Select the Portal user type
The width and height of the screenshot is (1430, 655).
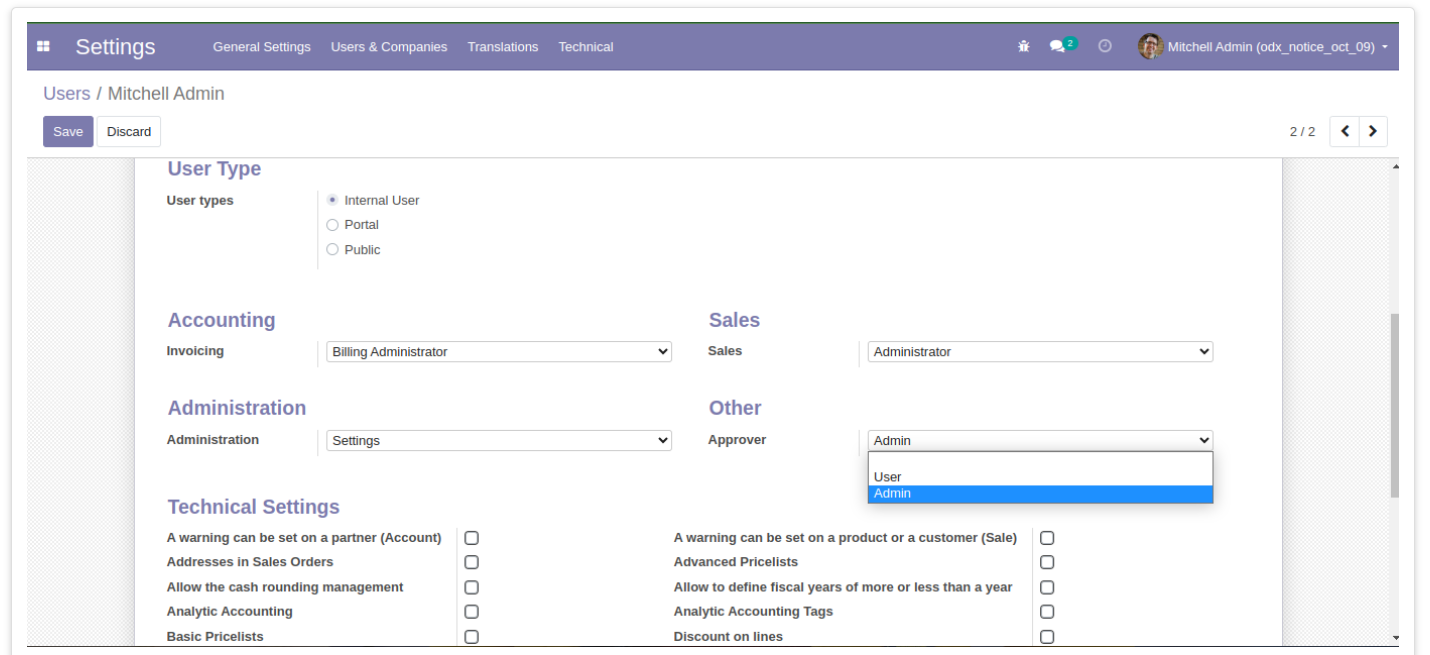(x=333, y=225)
